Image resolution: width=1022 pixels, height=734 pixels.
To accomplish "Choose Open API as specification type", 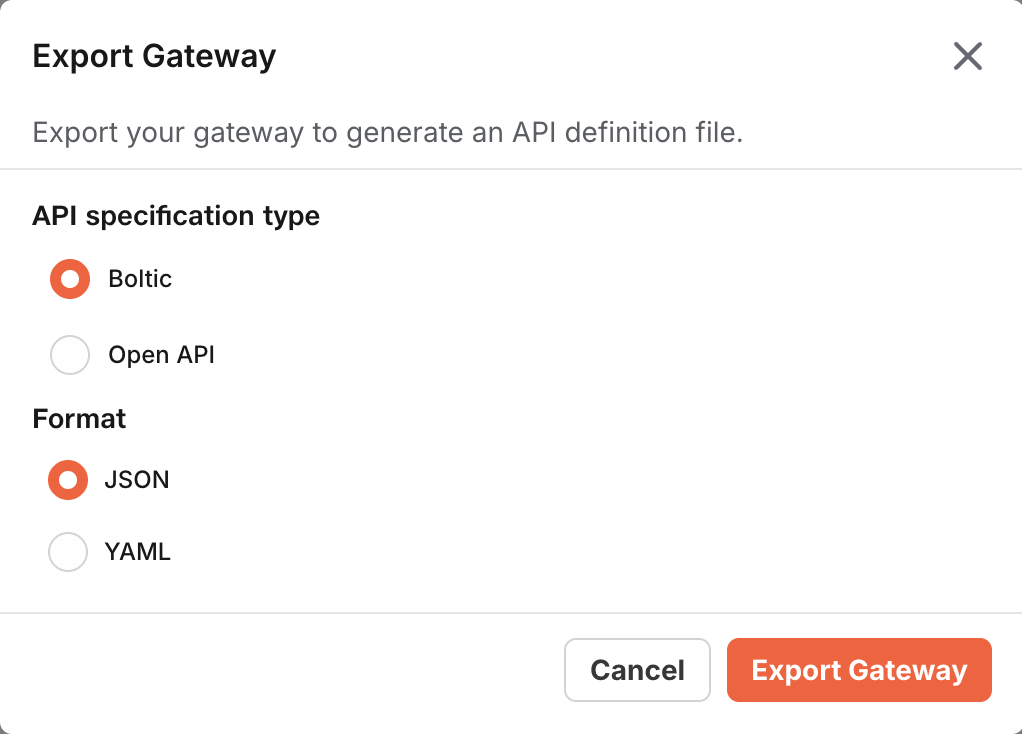I will (x=69, y=355).
